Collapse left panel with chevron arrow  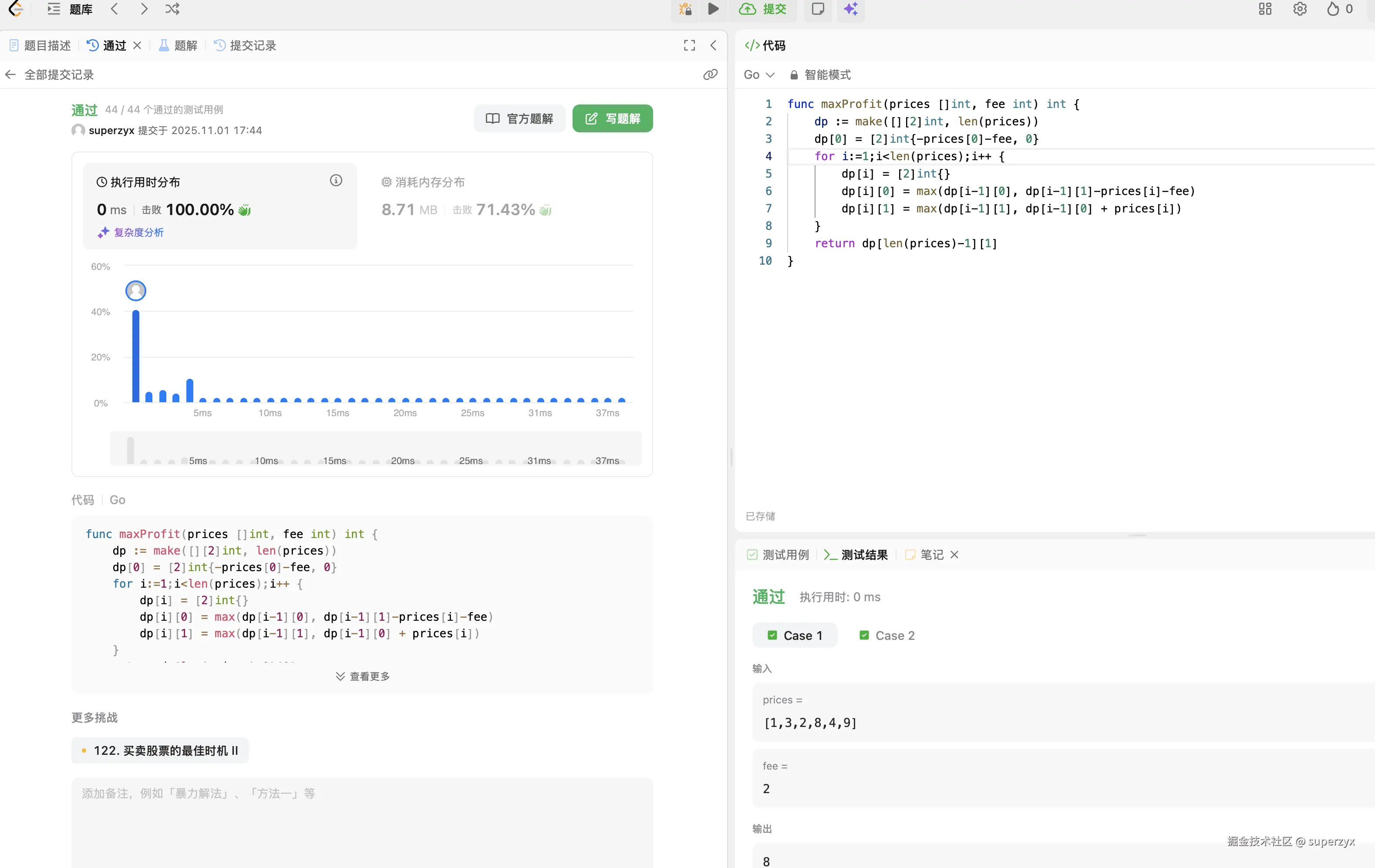pyautogui.click(x=713, y=45)
